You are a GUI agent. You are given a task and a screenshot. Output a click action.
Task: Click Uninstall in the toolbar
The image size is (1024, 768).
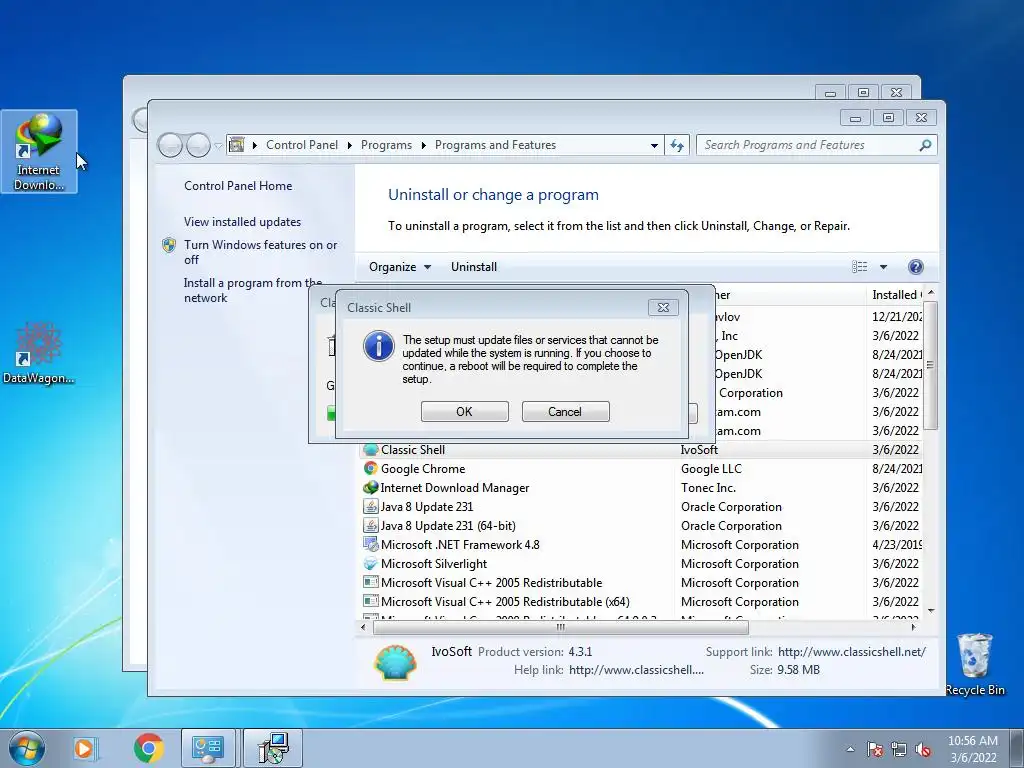(473, 266)
